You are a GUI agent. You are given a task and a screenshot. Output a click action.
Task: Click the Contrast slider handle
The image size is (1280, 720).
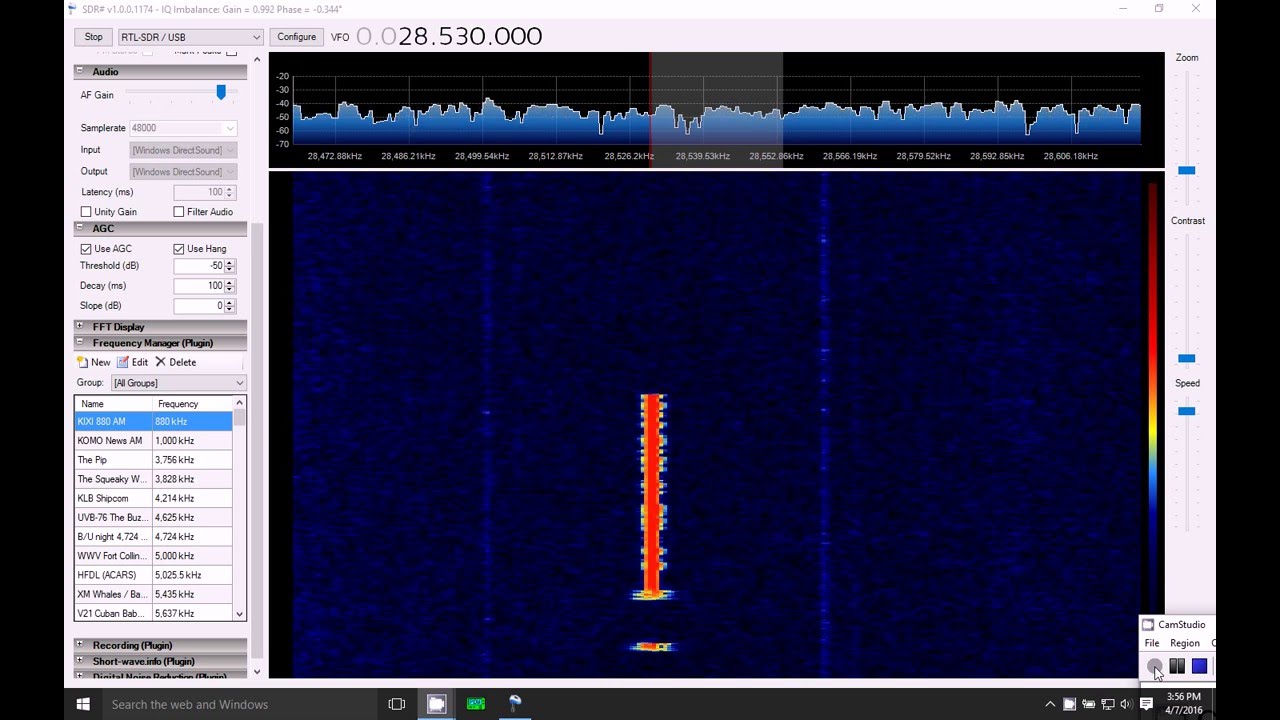pyautogui.click(x=1186, y=358)
